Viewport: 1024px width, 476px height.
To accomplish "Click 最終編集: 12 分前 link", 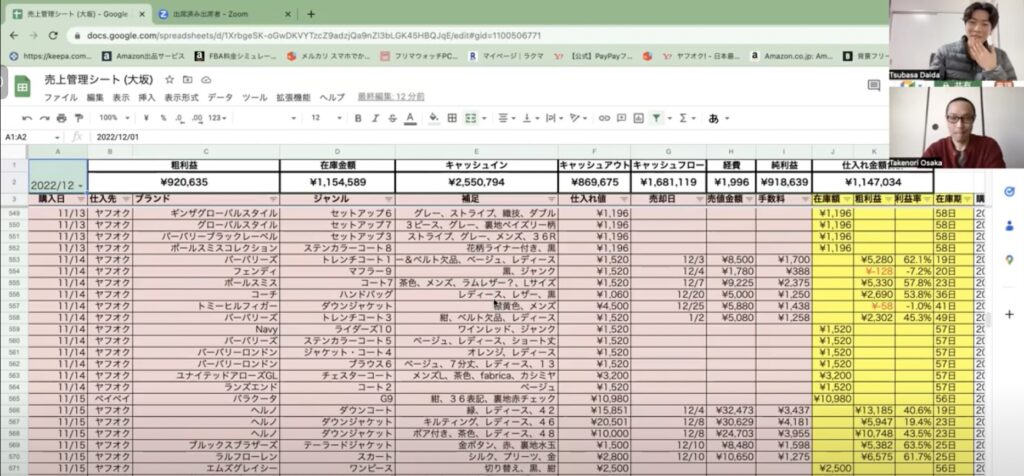I will [x=391, y=97].
